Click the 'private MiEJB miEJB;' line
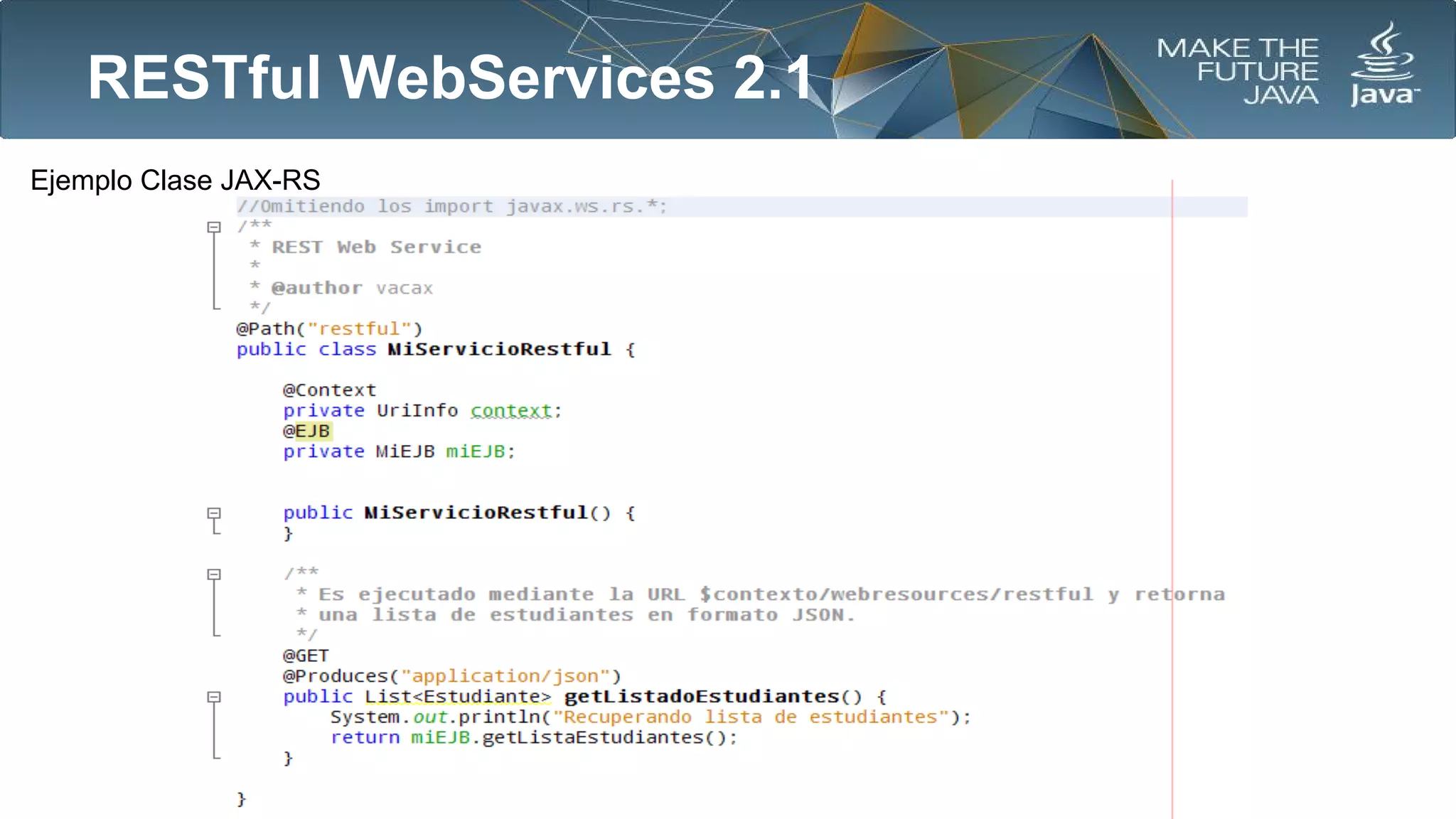The image size is (1456, 819). tap(400, 452)
